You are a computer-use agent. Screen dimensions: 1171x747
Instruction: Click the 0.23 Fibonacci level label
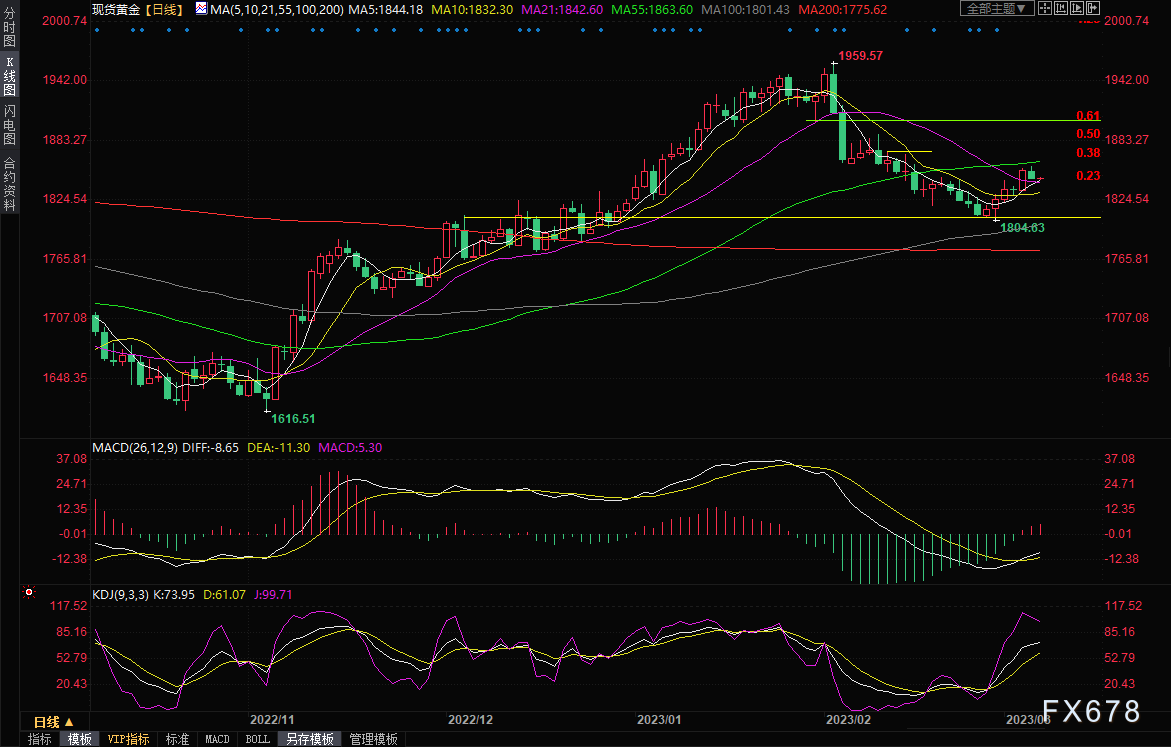point(1088,176)
